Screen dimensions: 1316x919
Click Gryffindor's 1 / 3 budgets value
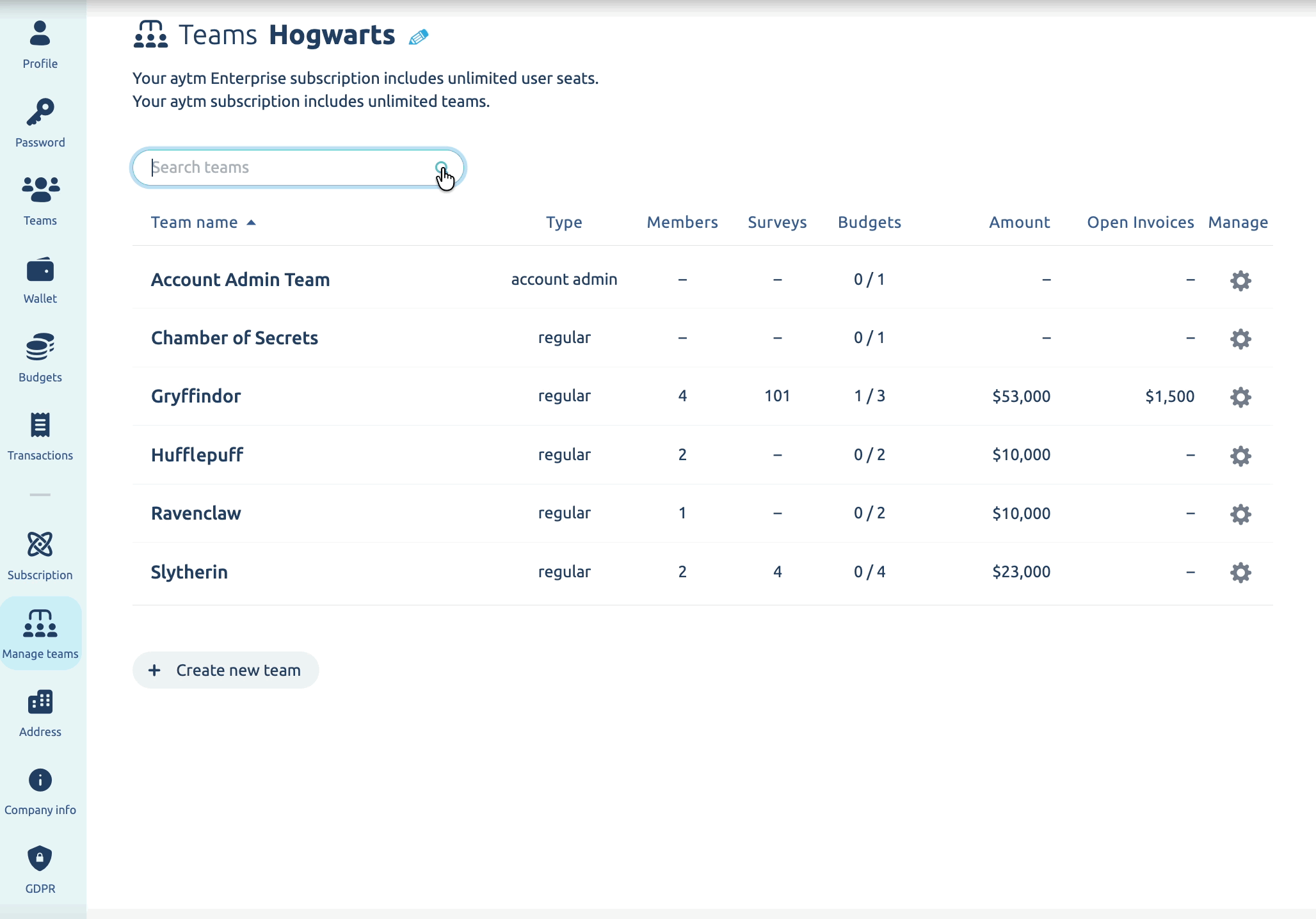point(869,396)
